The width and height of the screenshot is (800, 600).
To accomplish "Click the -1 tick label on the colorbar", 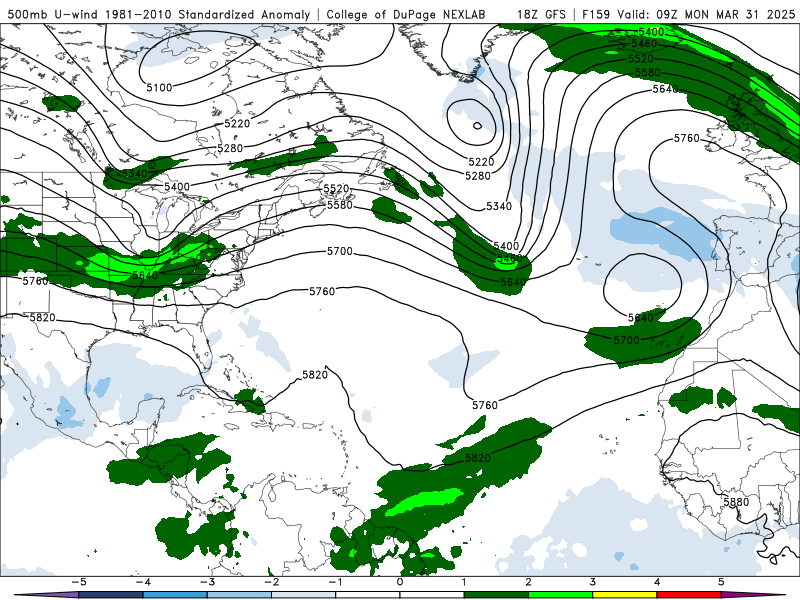I will coord(336,582).
